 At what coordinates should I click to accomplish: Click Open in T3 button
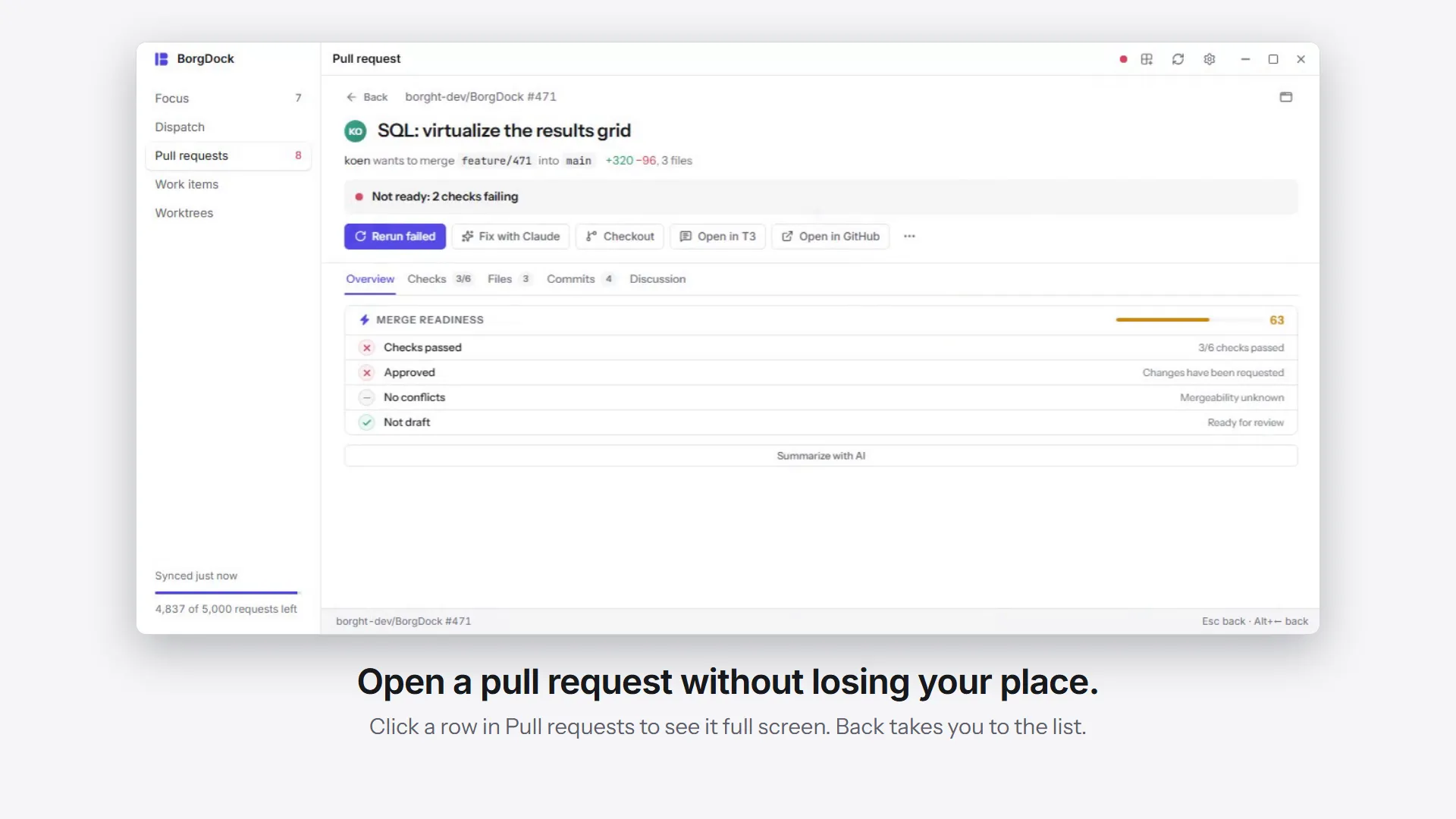click(717, 237)
